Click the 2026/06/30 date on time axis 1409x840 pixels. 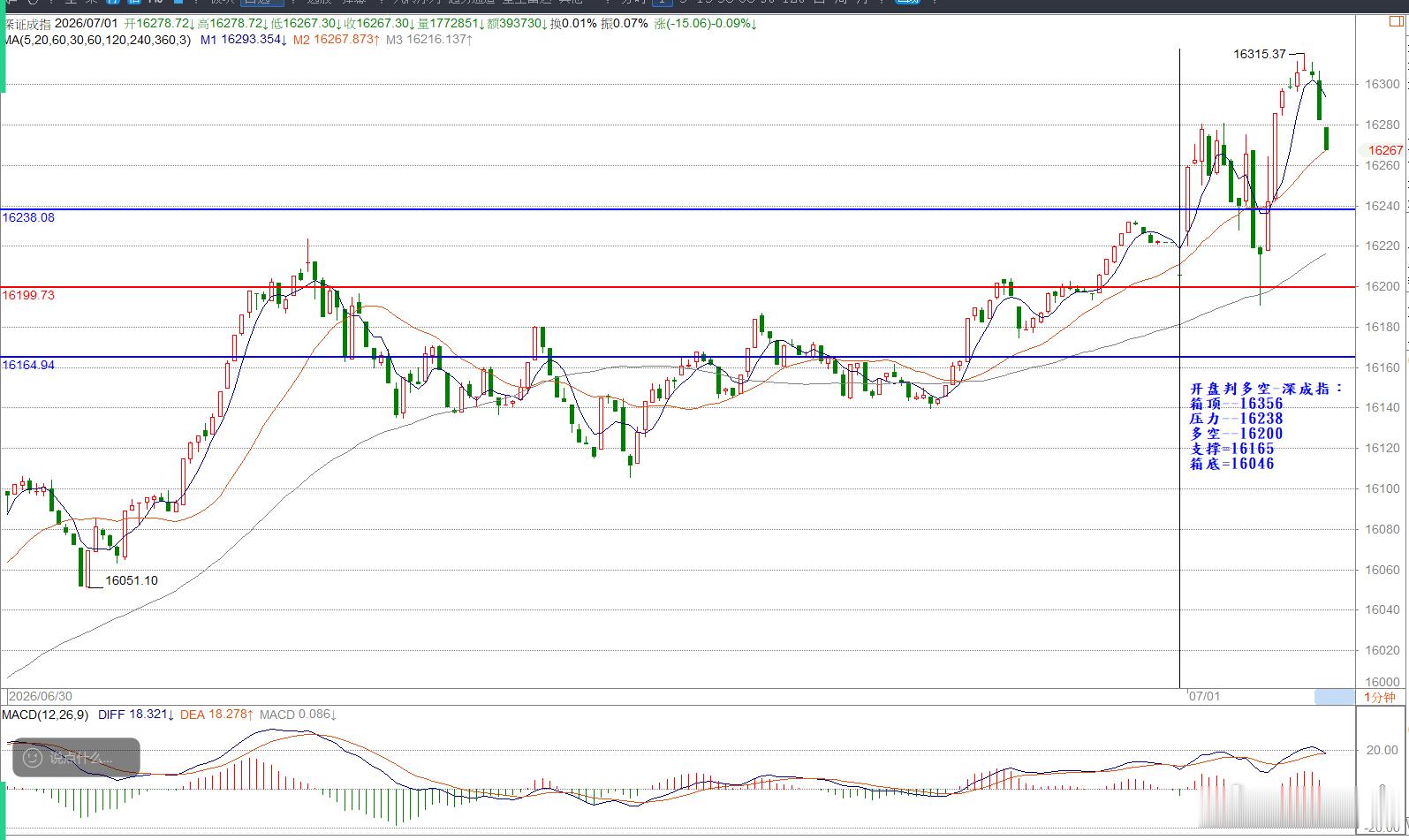41,696
